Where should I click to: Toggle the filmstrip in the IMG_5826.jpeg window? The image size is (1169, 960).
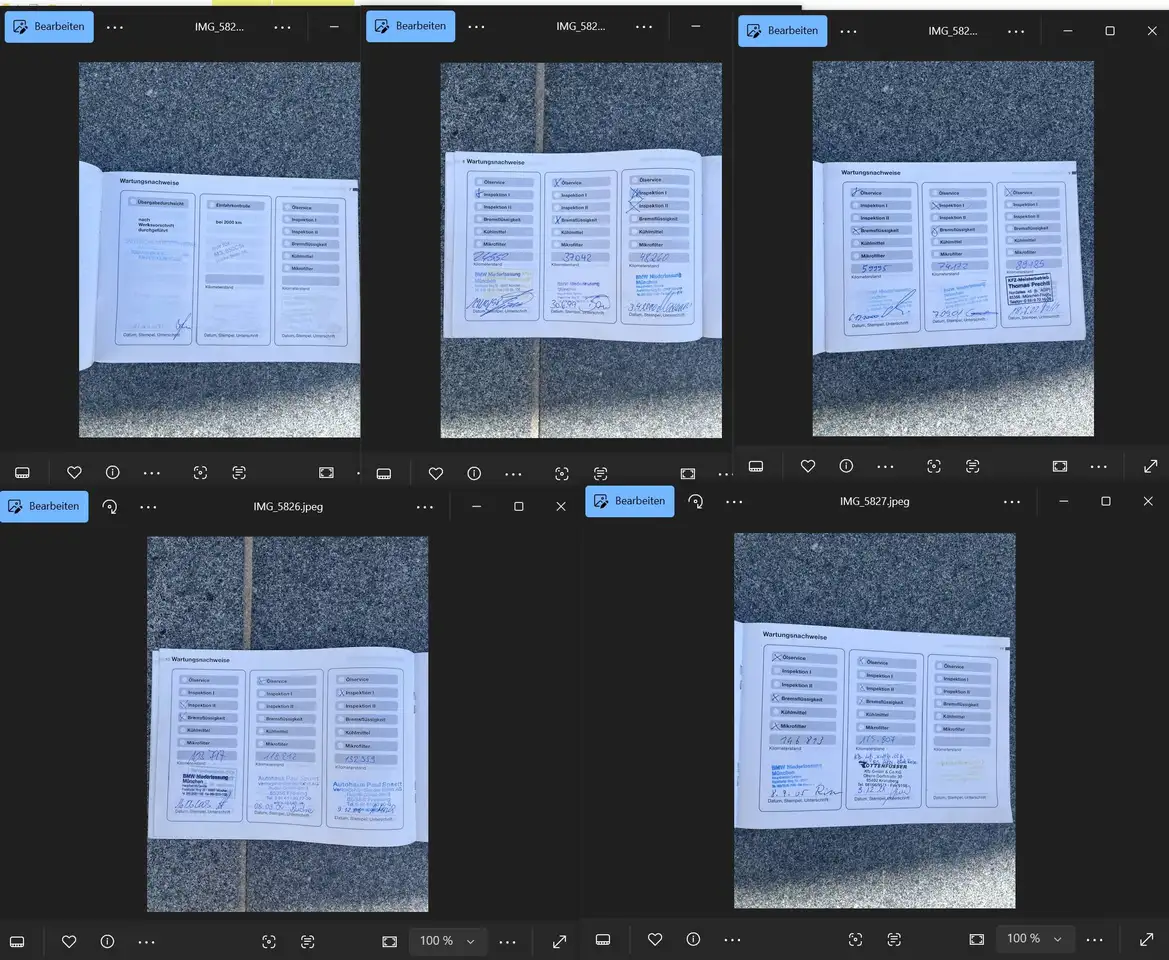pyautogui.click(x=17, y=941)
